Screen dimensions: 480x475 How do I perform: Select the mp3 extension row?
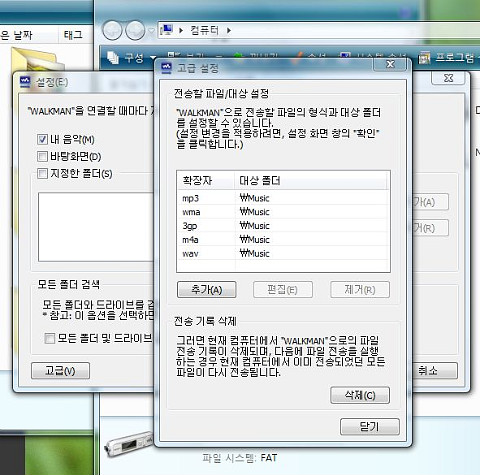283,198
